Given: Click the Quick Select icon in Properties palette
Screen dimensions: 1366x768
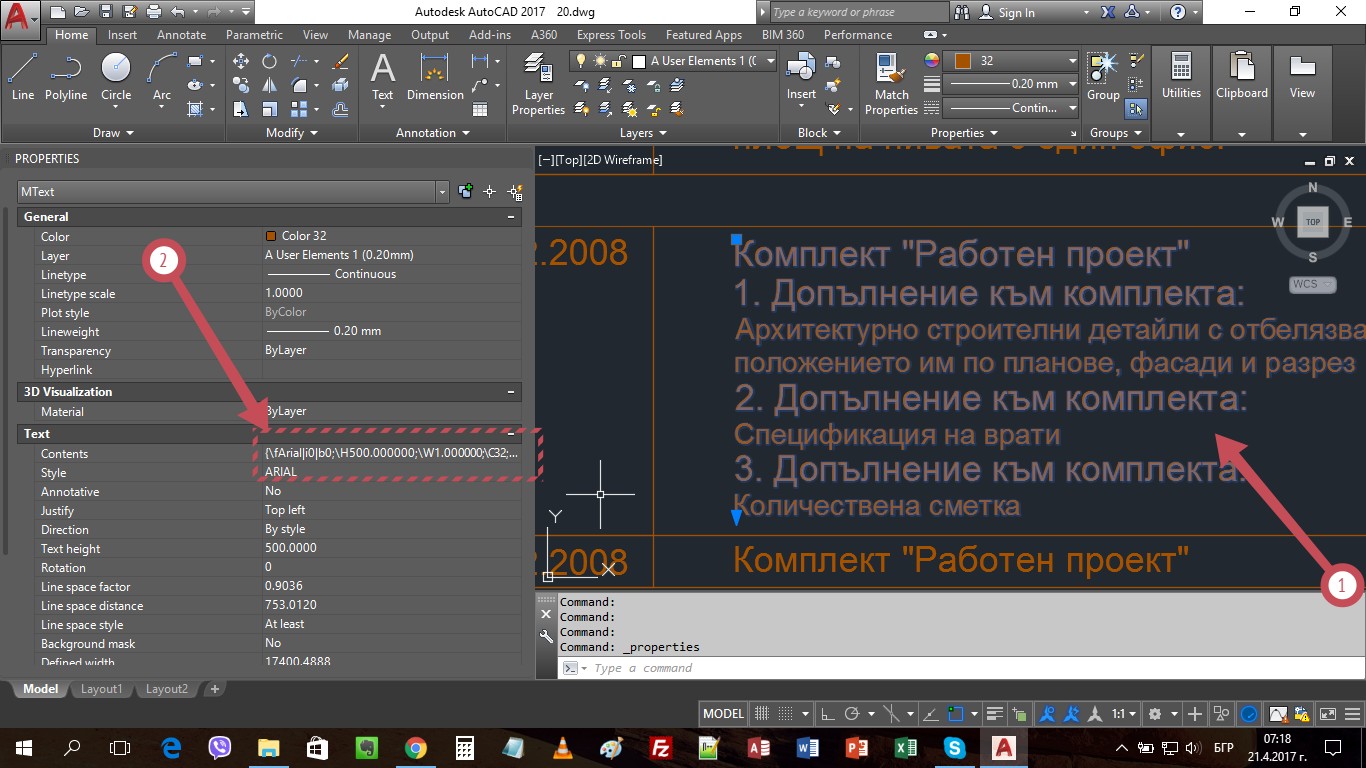Looking at the screenshot, I should (x=514, y=192).
